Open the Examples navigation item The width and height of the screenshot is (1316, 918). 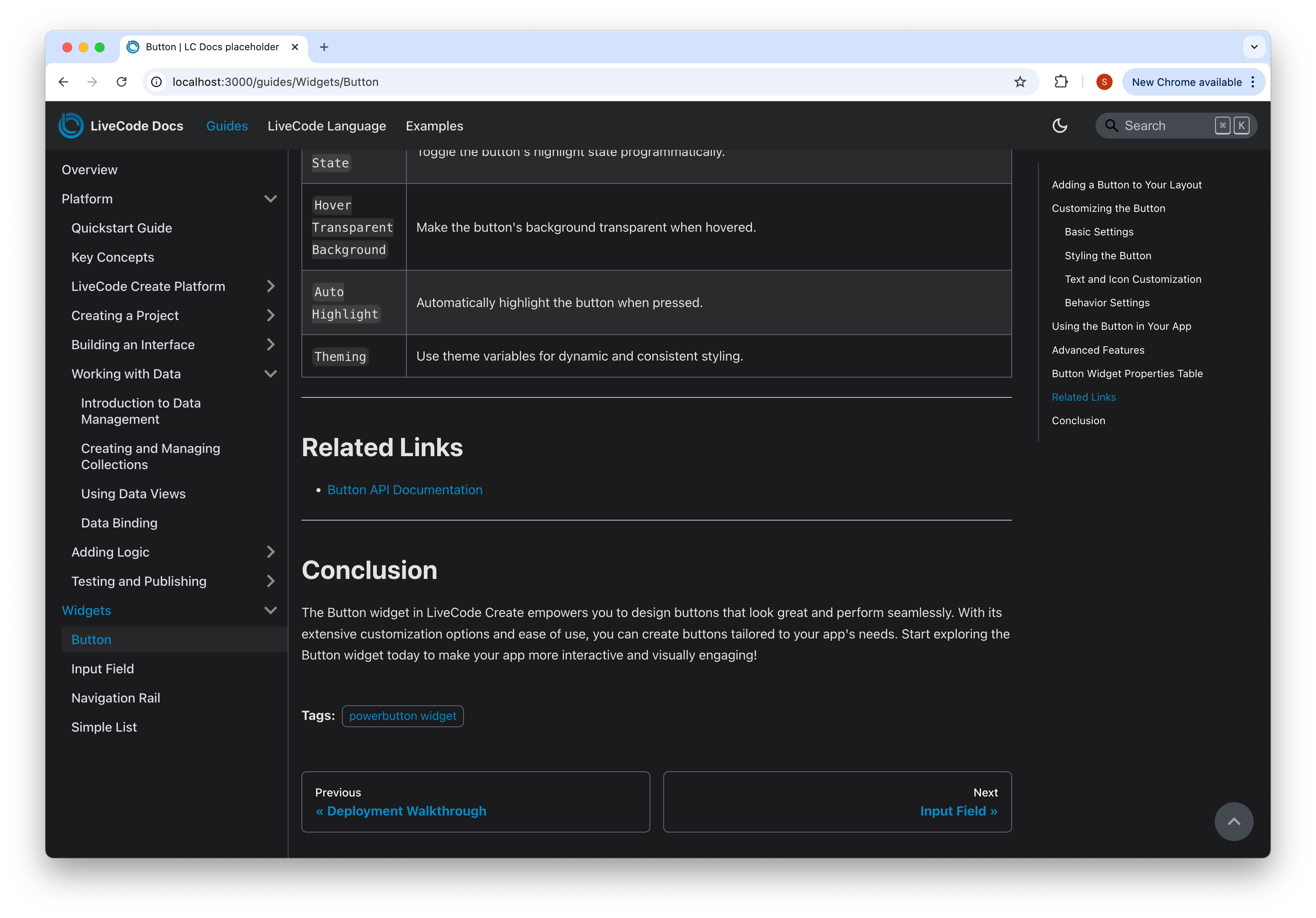coord(434,126)
